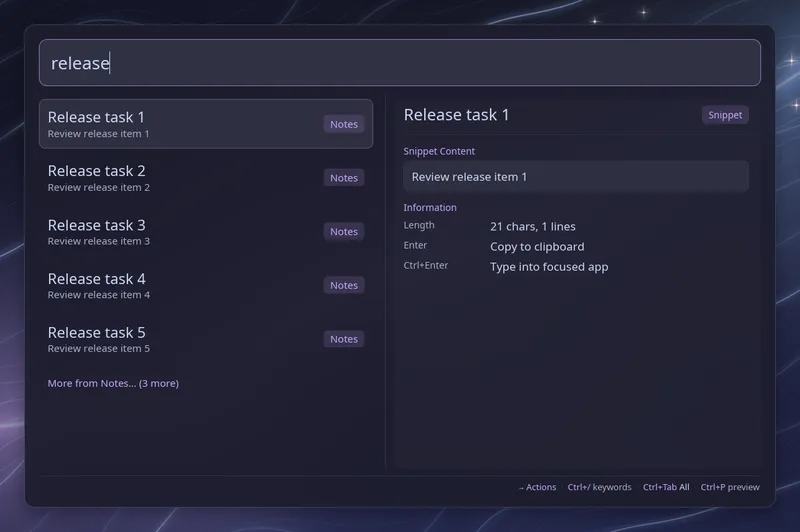This screenshot has height=532, width=800.
Task: Click the "Snippet Content" section label
Action: pyautogui.click(x=439, y=151)
